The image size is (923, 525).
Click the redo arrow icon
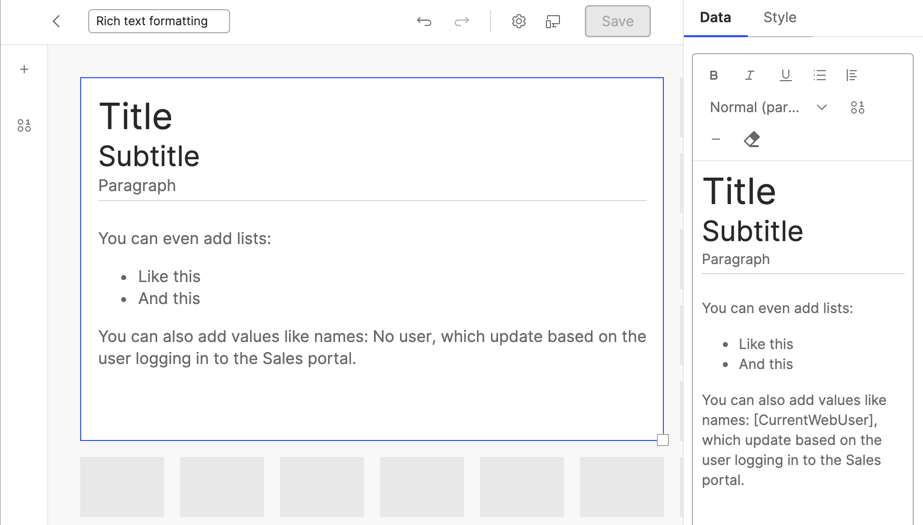point(461,21)
